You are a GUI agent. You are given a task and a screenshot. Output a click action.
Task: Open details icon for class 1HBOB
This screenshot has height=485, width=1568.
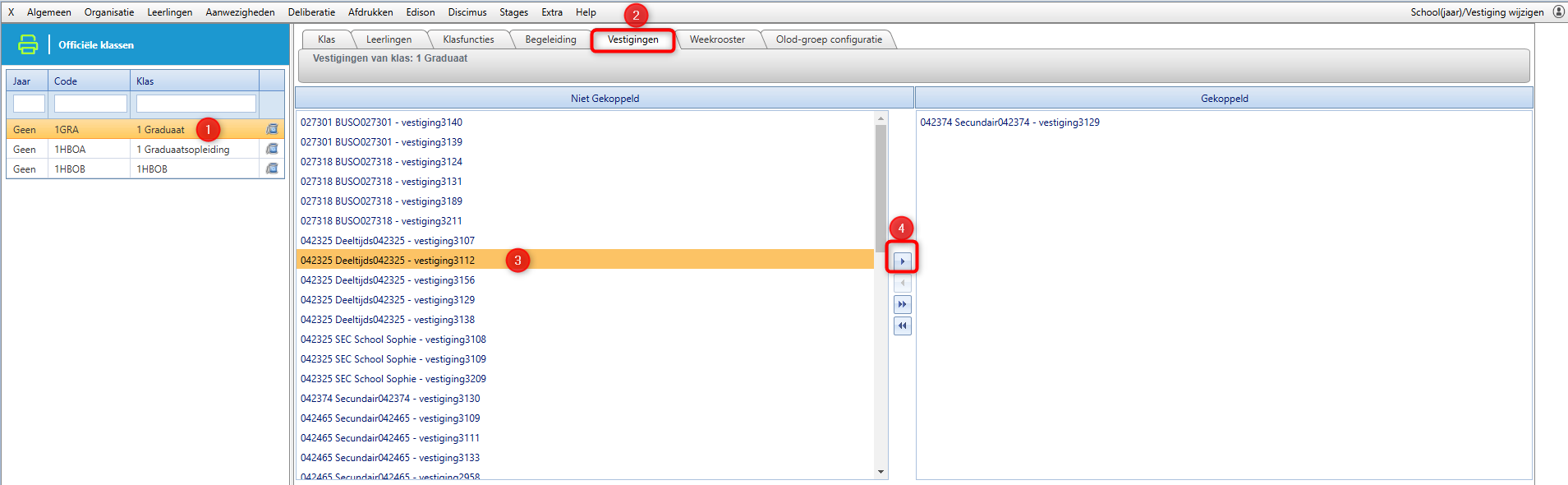click(x=272, y=169)
